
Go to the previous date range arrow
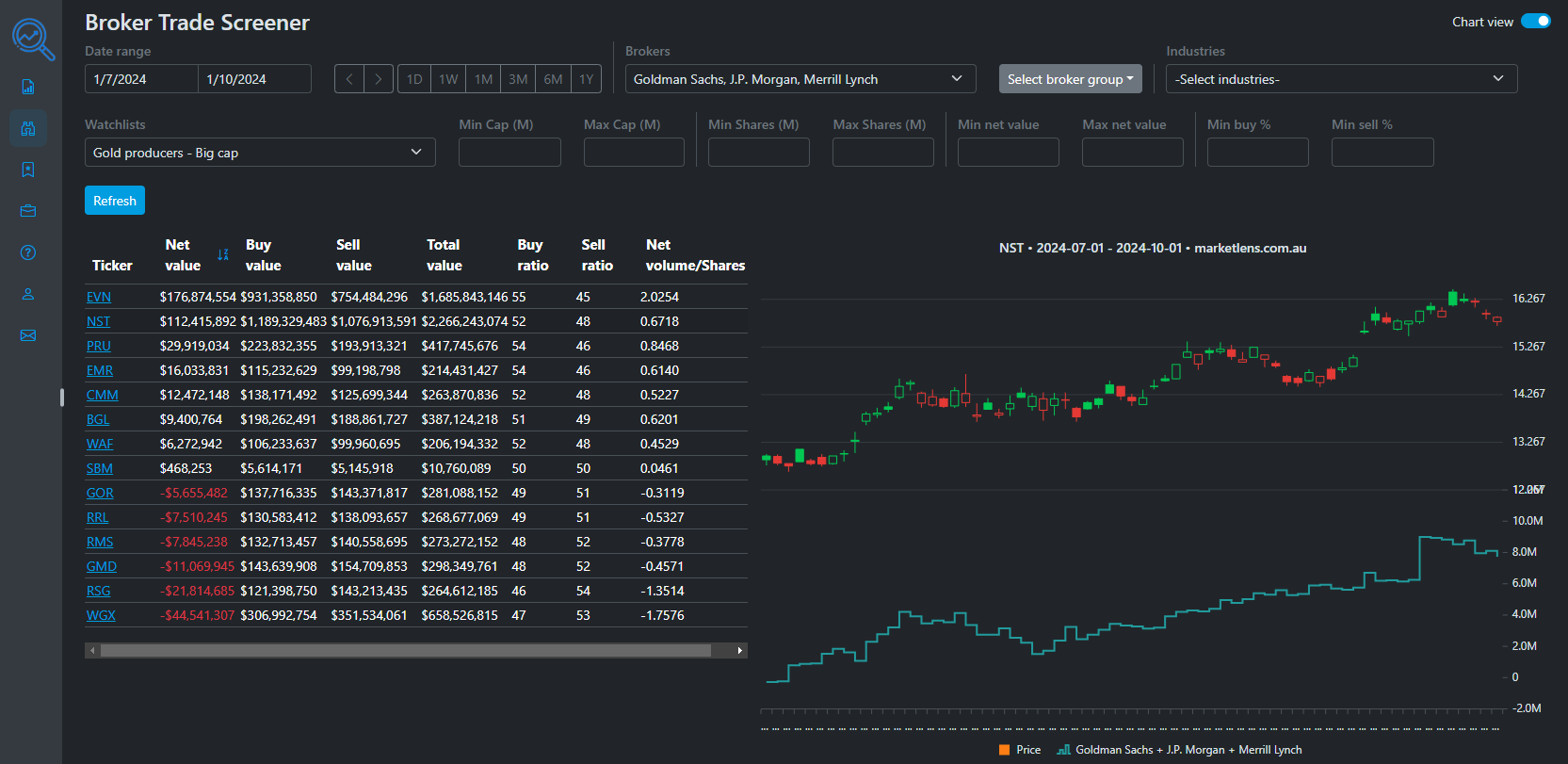(x=349, y=79)
